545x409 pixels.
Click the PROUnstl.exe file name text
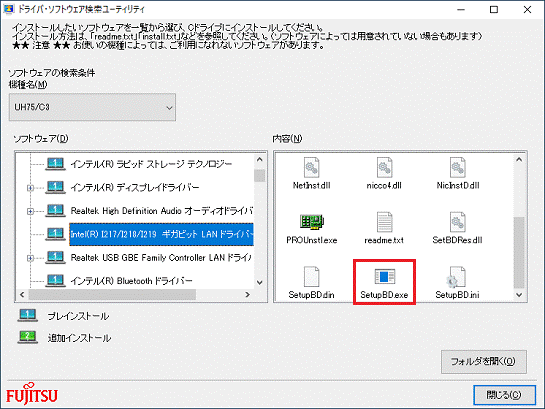pyautogui.click(x=312, y=240)
